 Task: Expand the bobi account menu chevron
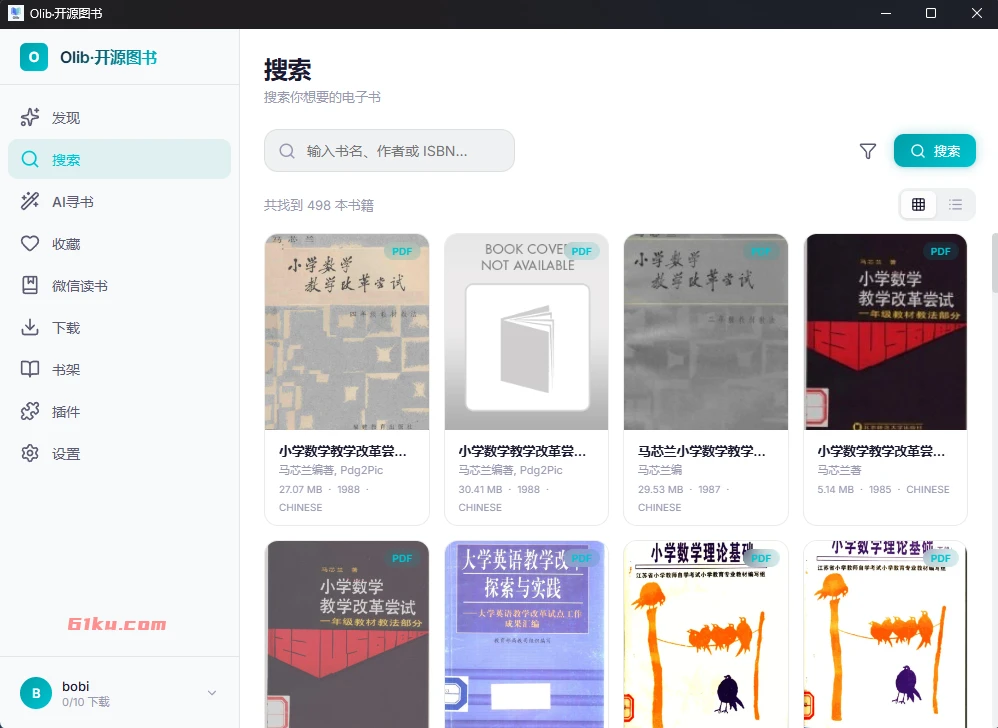pos(212,692)
